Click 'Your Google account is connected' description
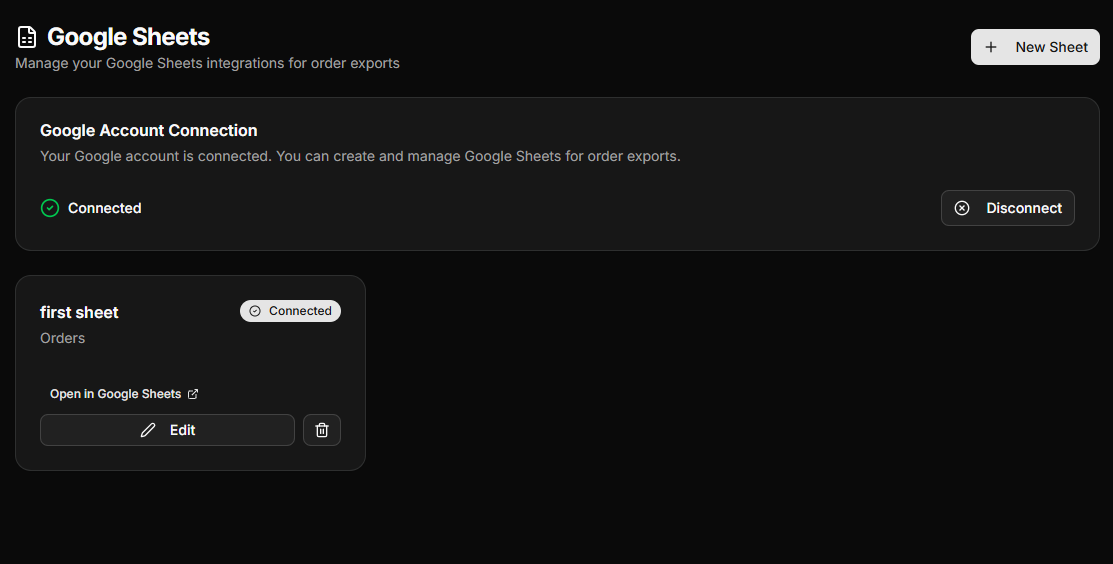The image size is (1113, 564). coord(360,156)
